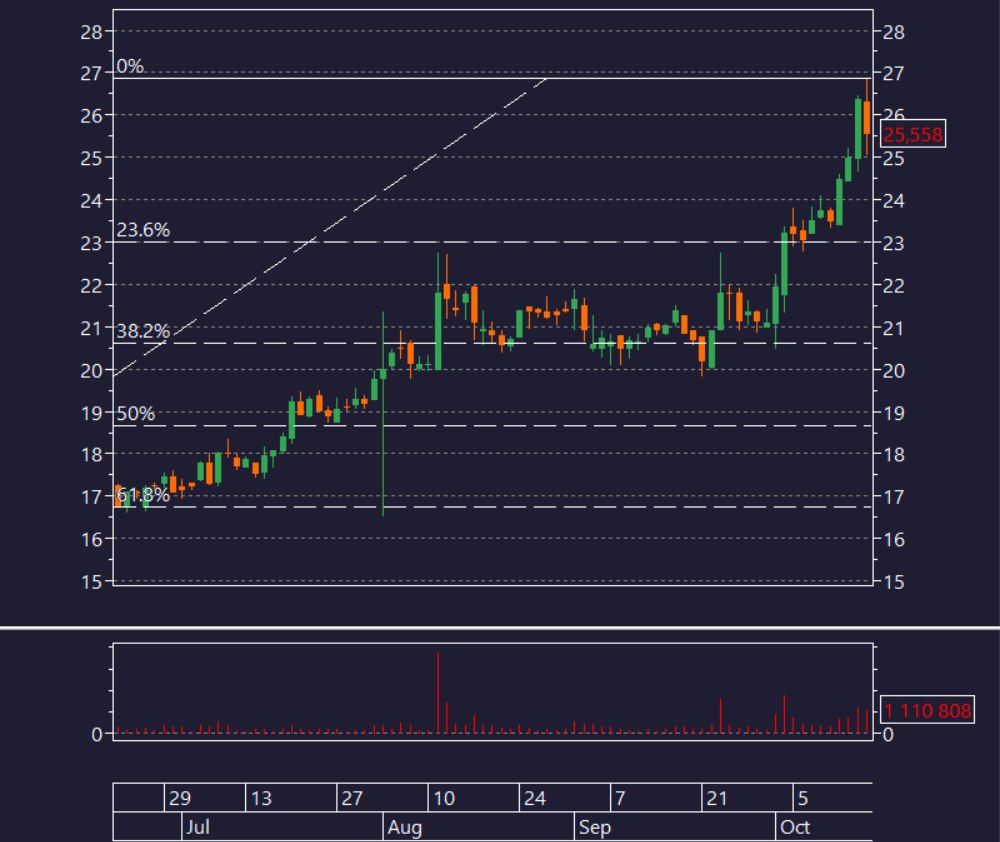Click date marker 13 on time axis
This screenshot has height=842, width=1000.
point(261,798)
